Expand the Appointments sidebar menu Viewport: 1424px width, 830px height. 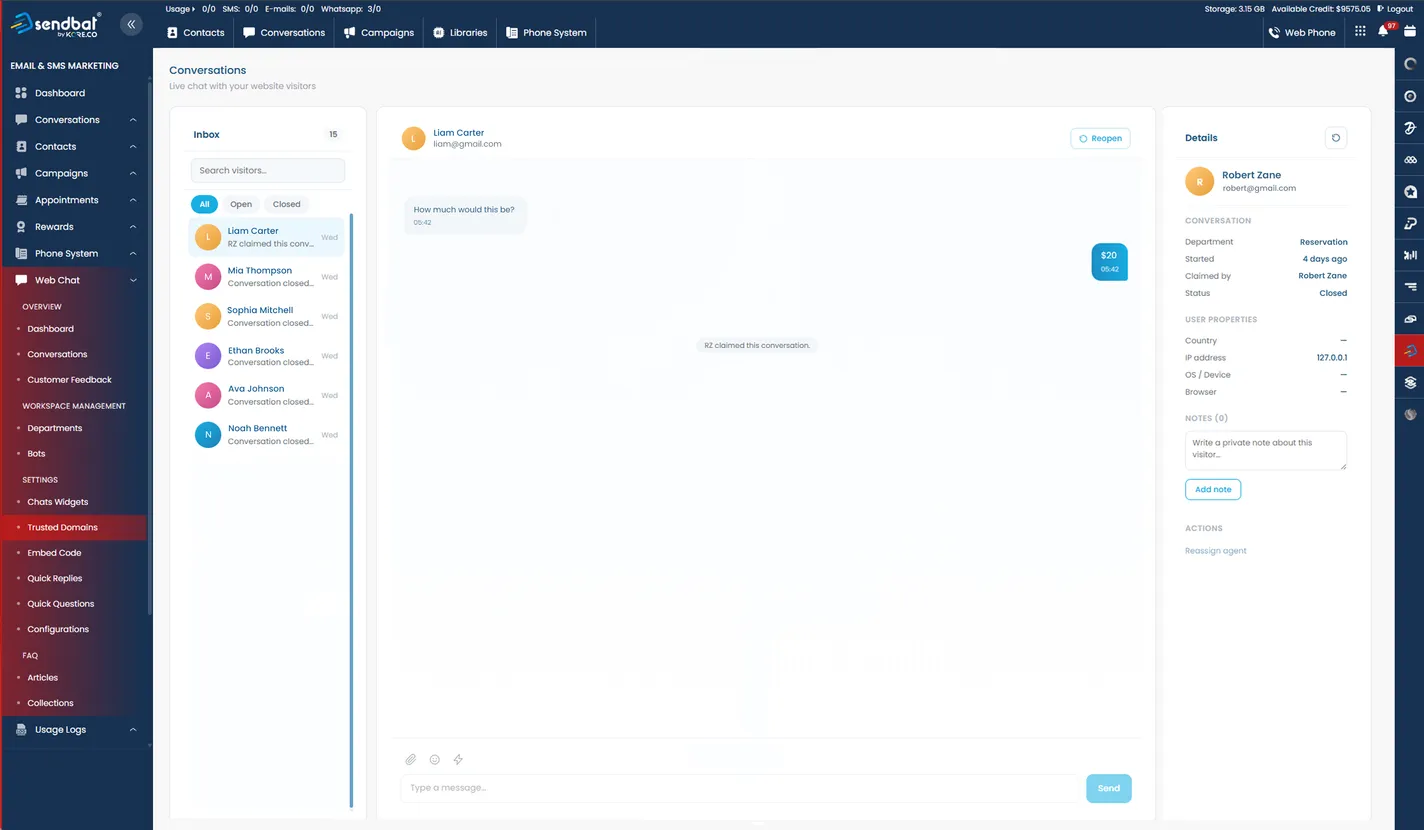coord(133,200)
